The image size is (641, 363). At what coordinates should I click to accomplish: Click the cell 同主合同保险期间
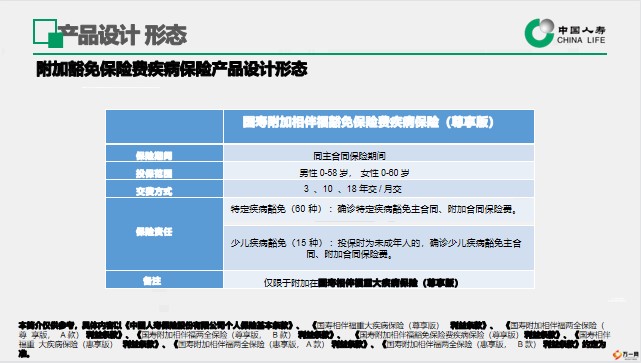click(x=379, y=153)
